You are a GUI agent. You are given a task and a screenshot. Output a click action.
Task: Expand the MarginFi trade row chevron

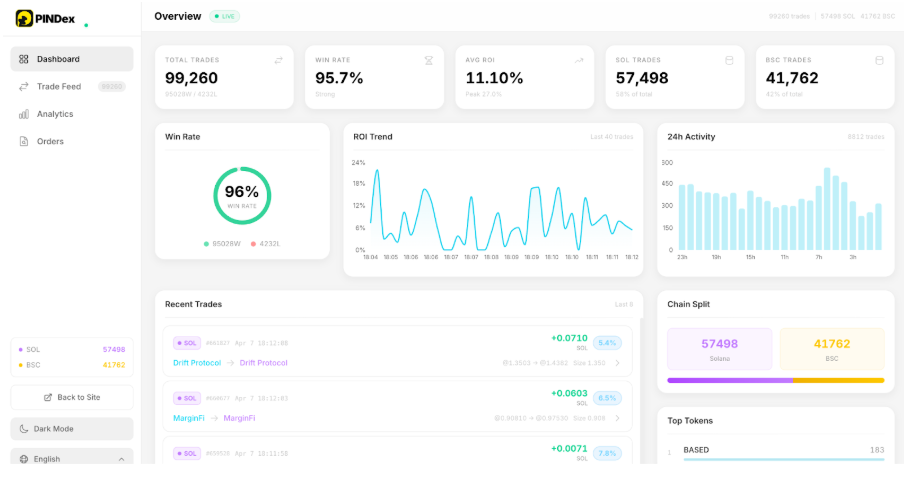coord(617,418)
